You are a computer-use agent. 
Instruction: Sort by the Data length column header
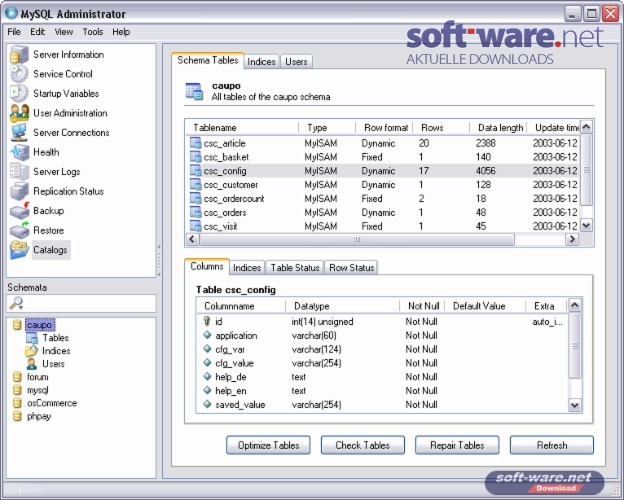(x=498, y=128)
